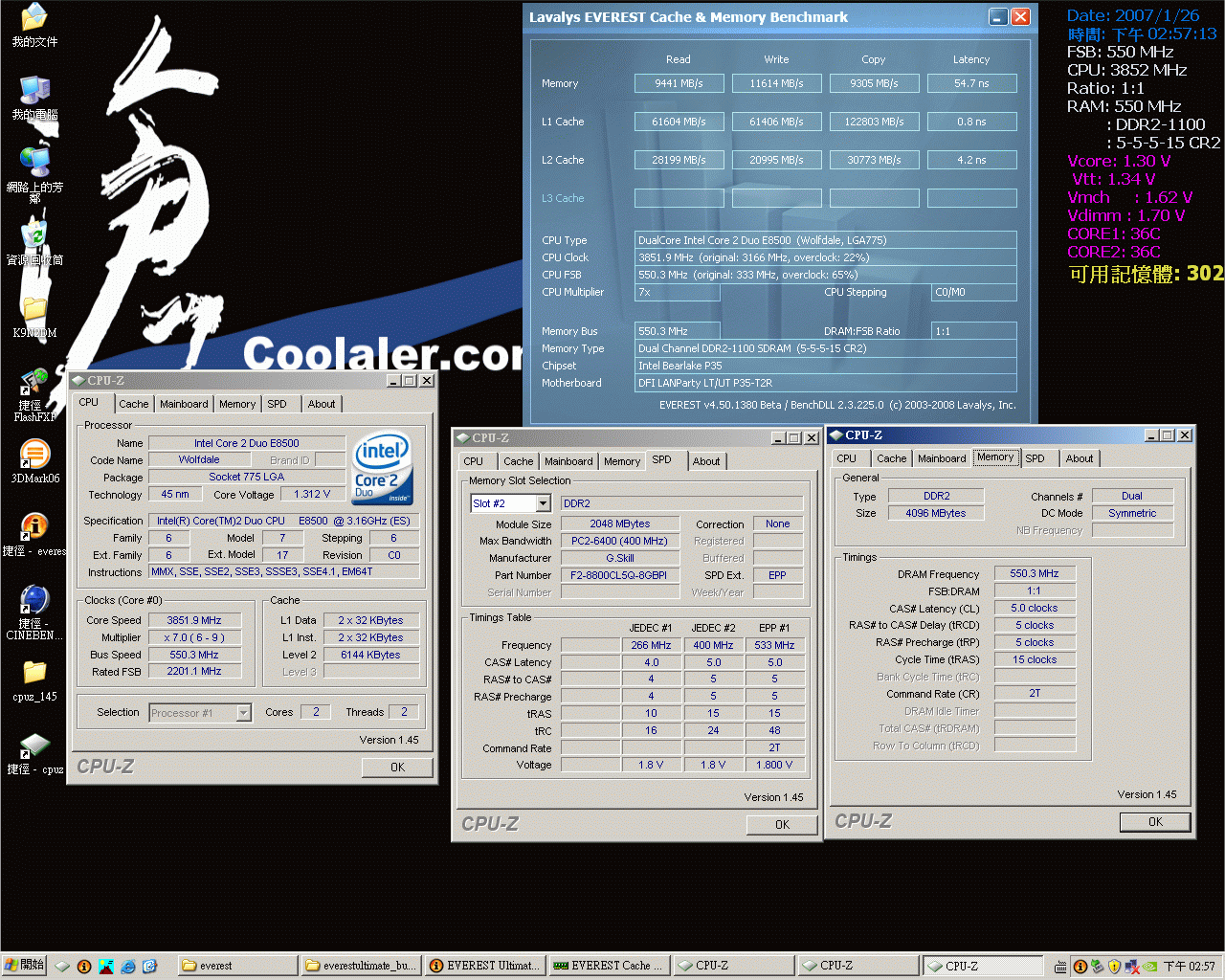Open the 開始 Start button

pyautogui.click(x=24, y=966)
